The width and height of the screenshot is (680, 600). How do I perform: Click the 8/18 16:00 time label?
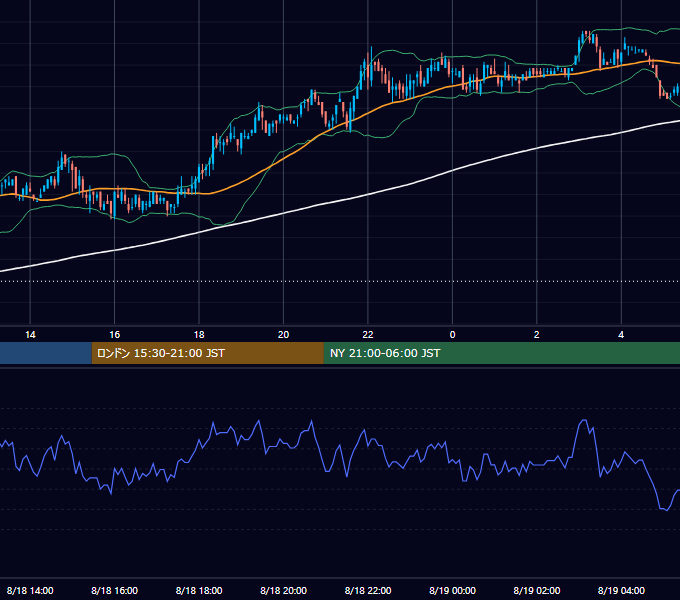pos(114,590)
